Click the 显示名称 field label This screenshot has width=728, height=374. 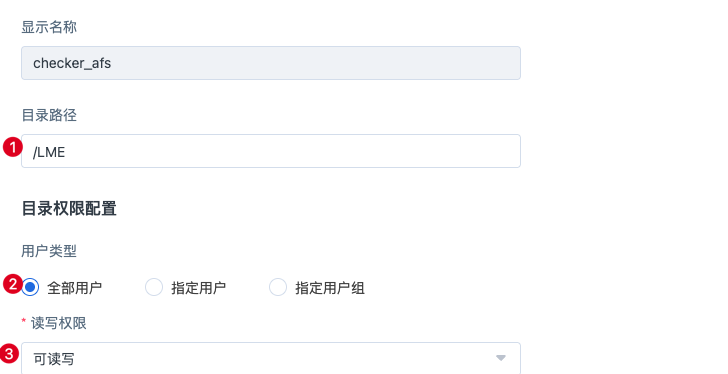[x=49, y=27]
